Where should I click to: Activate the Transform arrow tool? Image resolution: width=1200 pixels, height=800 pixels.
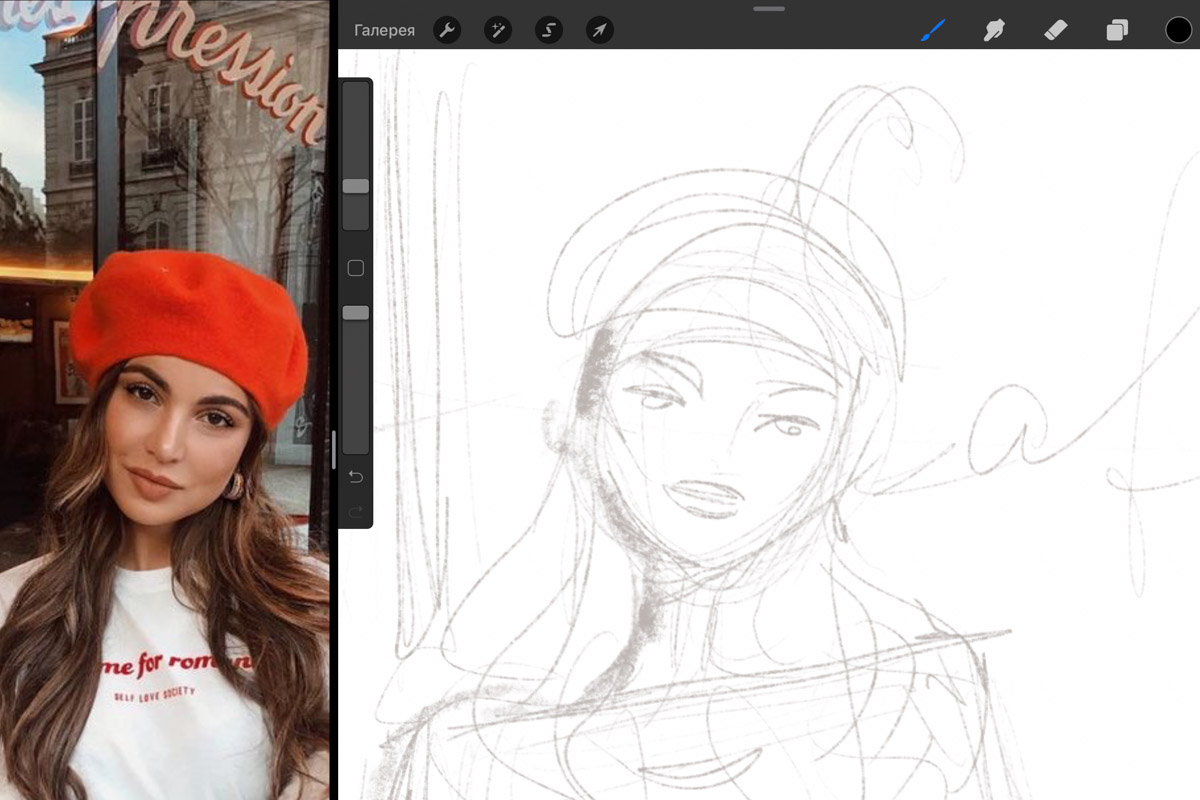(x=599, y=30)
